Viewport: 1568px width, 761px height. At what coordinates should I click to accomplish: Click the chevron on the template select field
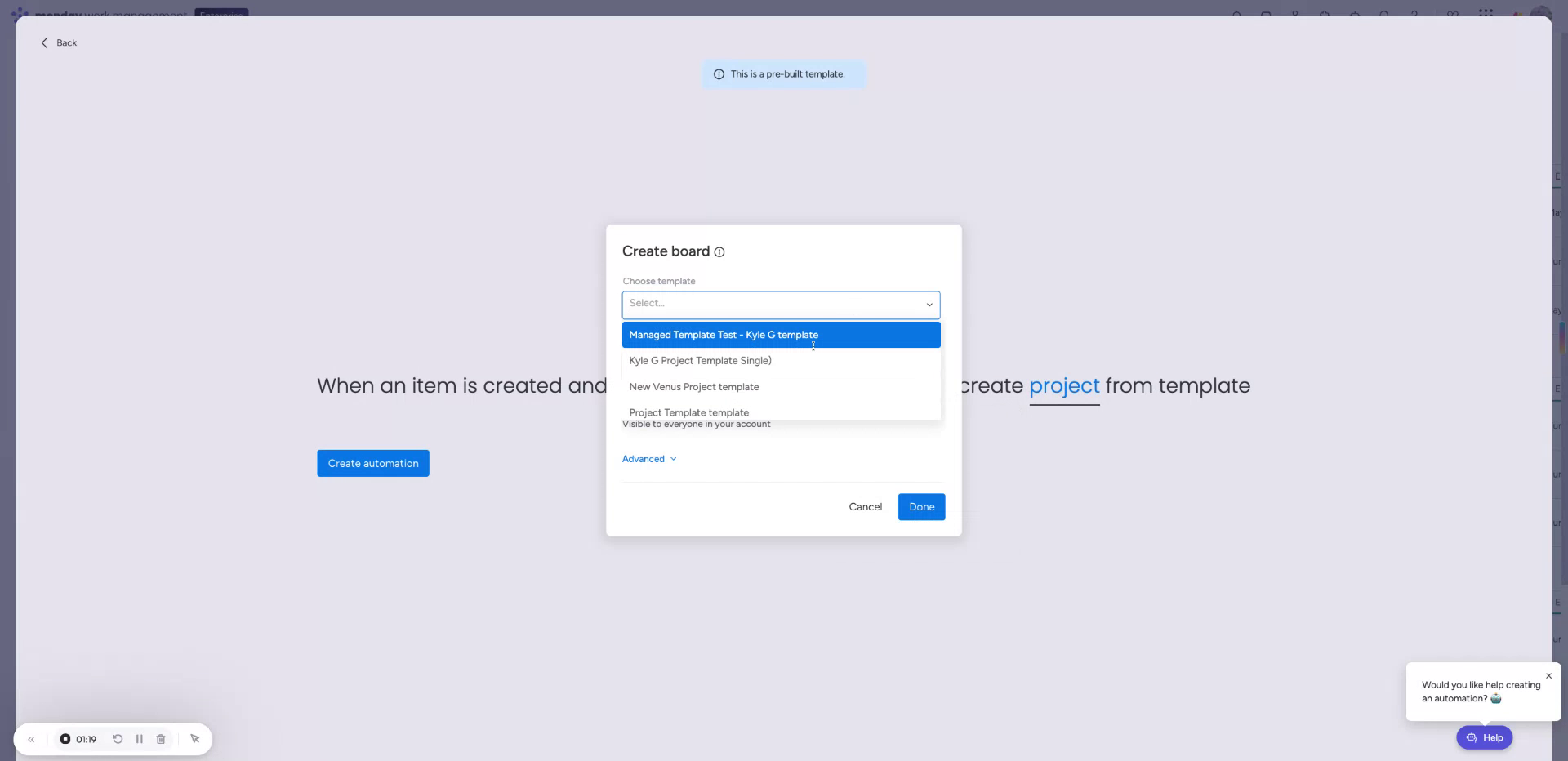click(x=929, y=305)
